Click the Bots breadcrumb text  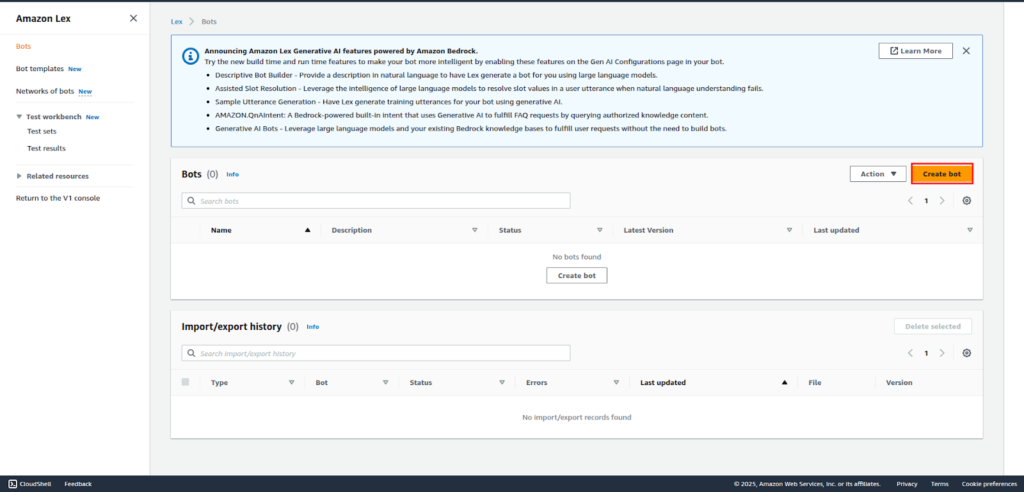point(209,22)
